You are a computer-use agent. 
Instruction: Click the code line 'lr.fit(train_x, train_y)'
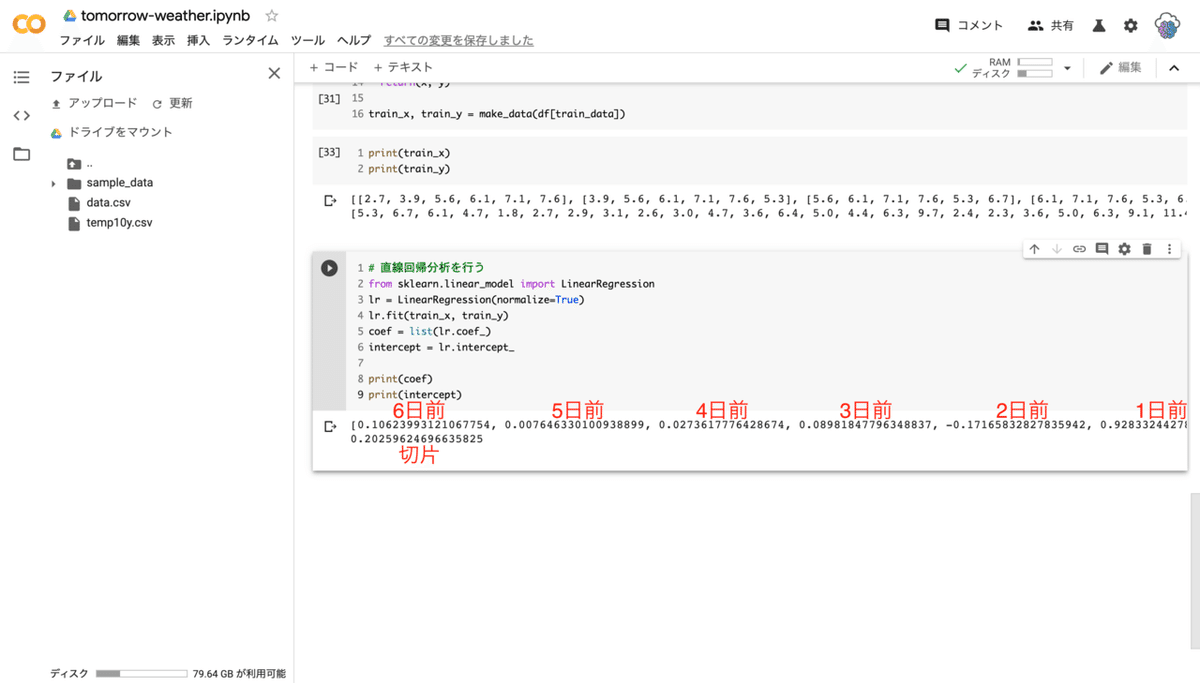coord(438,315)
